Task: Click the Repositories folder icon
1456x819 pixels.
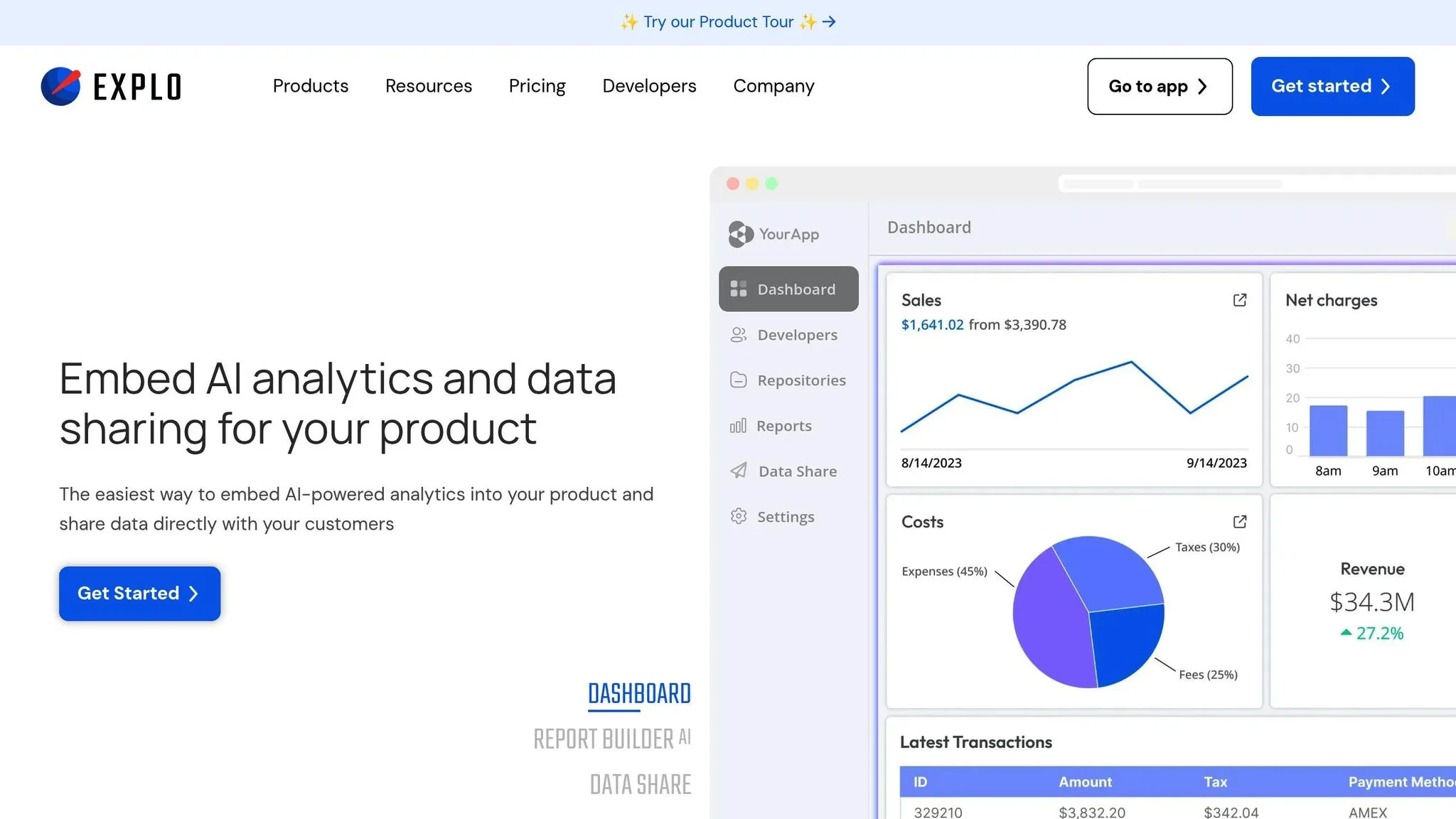Action: tap(739, 380)
